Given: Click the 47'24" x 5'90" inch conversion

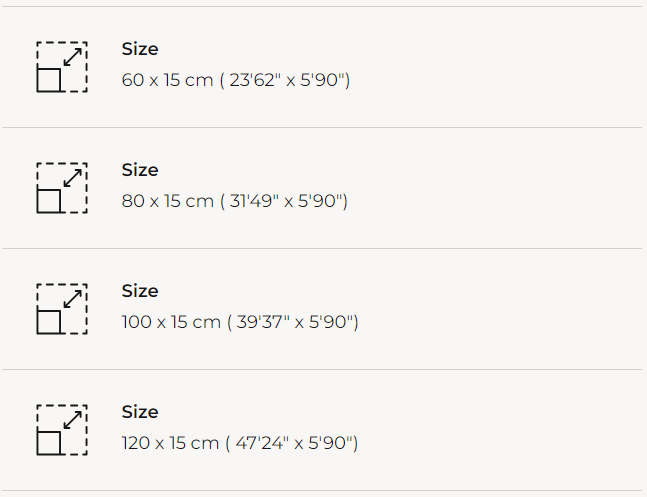Looking at the screenshot, I should point(294,443).
